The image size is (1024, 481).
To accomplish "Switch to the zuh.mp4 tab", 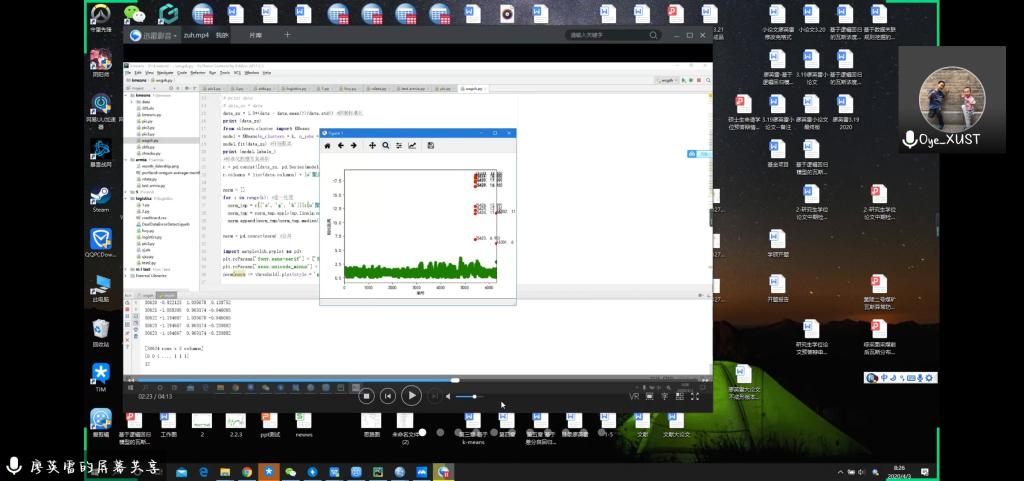I will [195, 35].
